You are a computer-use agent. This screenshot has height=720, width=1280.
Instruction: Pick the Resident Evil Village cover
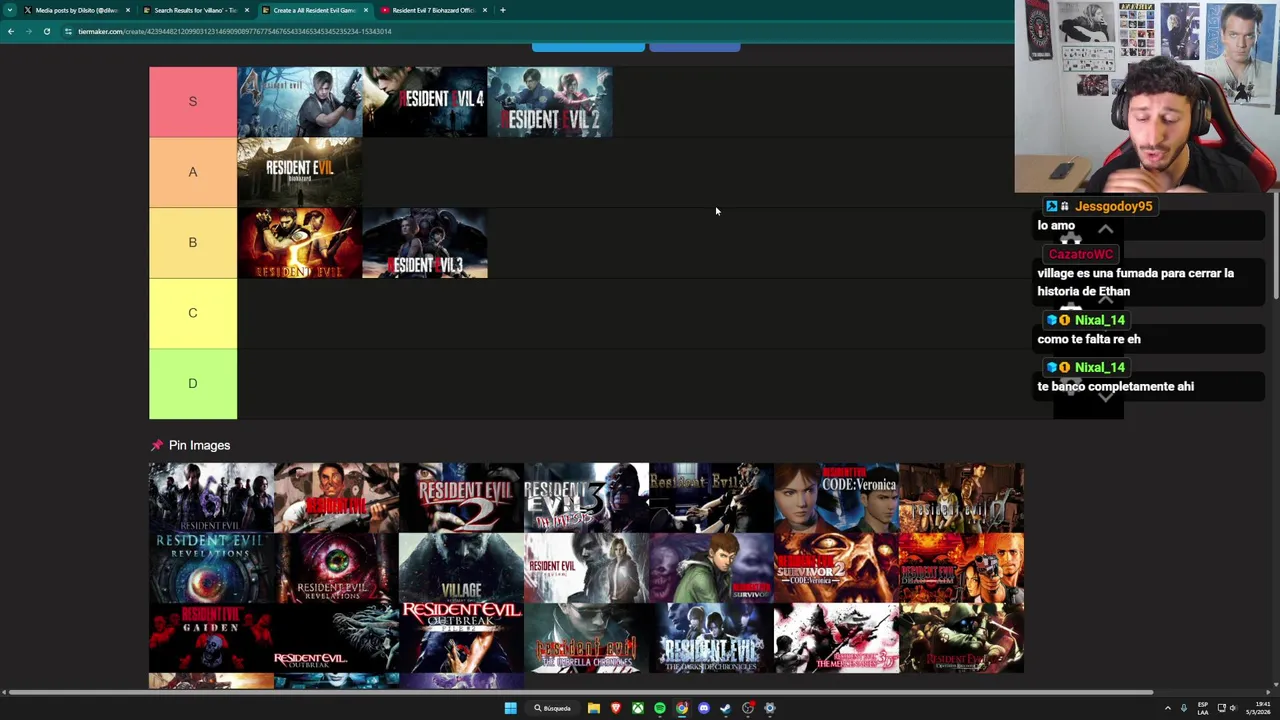pos(461,567)
